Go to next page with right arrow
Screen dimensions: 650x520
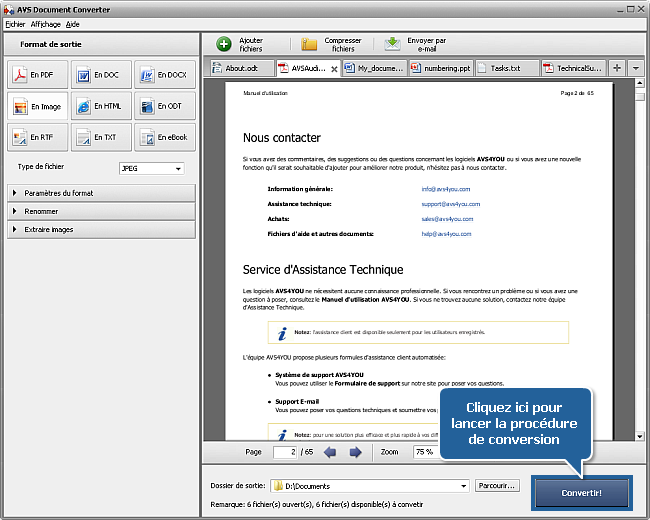355,452
